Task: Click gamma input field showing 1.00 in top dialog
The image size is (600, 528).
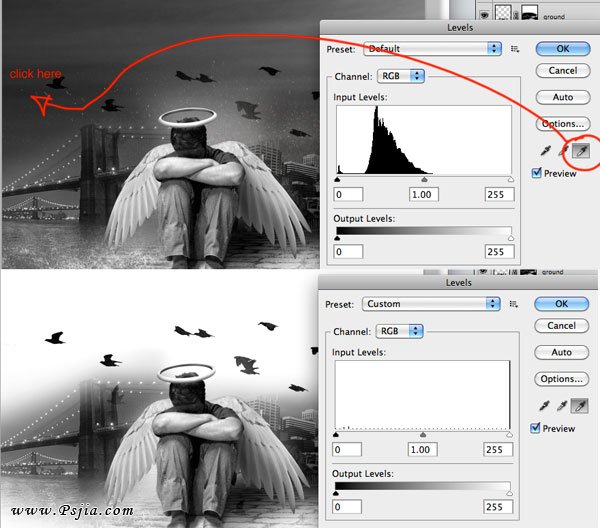Action: pyautogui.click(x=423, y=193)
